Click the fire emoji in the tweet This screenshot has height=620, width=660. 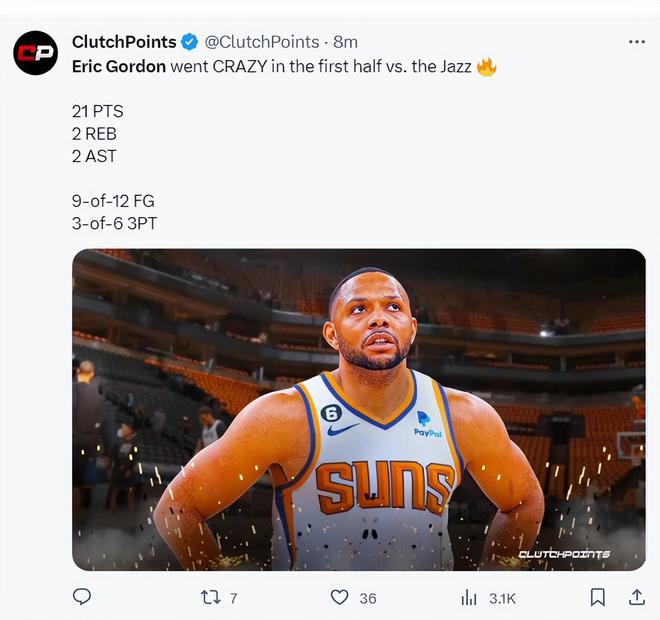pyautogui.click(x=487, y=68)
